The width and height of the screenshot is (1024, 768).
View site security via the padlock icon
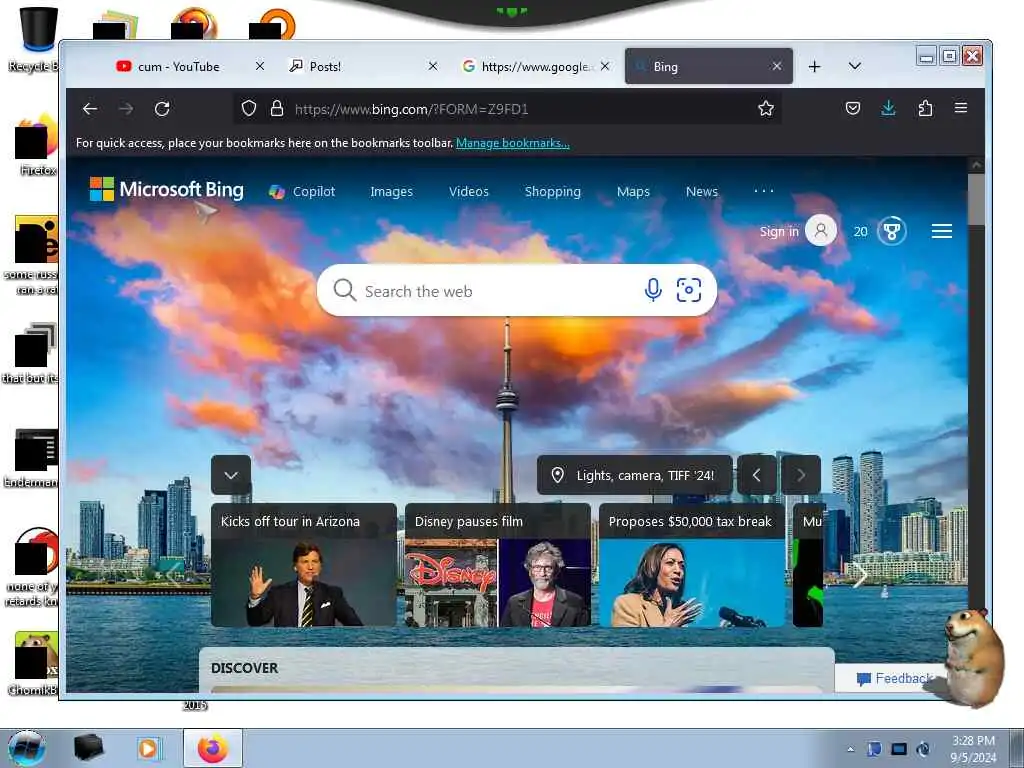coord(277,108)
